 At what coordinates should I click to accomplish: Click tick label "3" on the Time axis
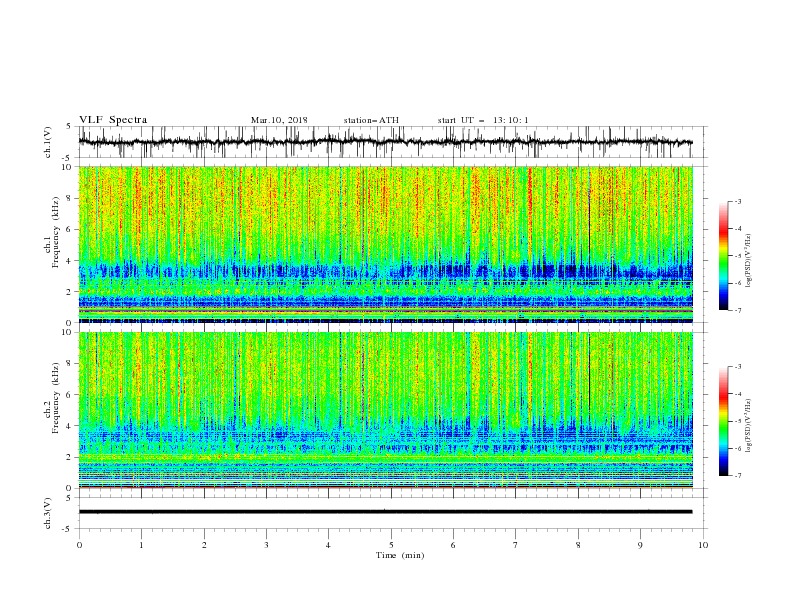tap(266, 545)
